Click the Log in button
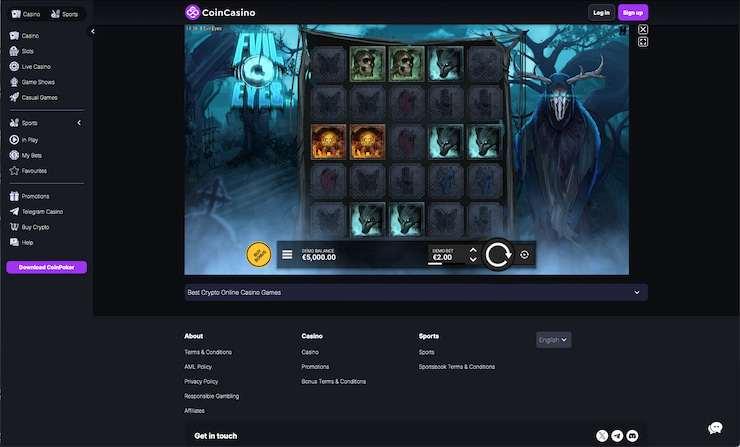Image resolution: width=740 pixels, height=447 pixels. 601,13
